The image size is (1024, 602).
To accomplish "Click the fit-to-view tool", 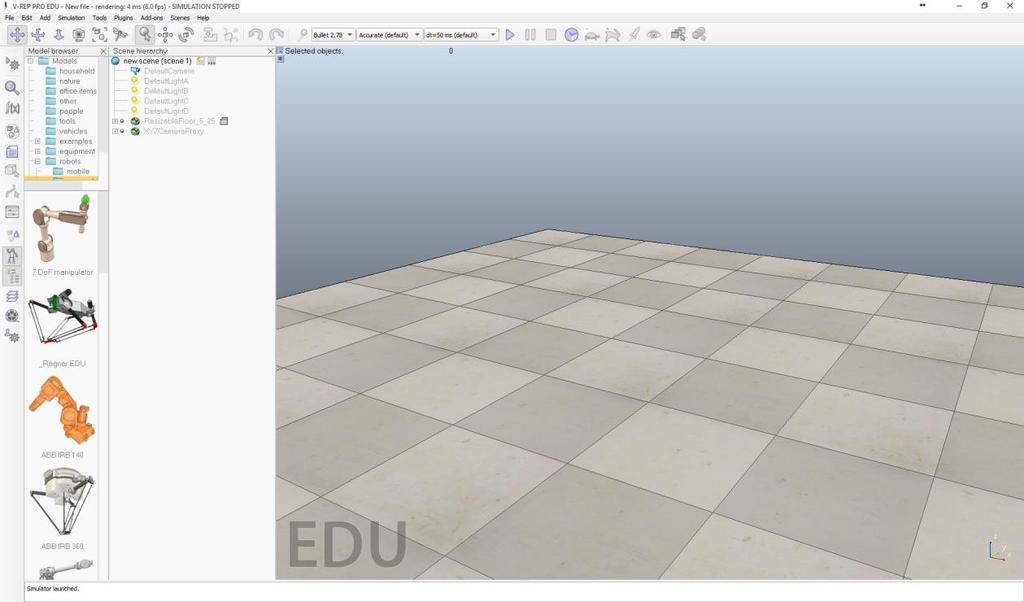I will click(99, 35).
